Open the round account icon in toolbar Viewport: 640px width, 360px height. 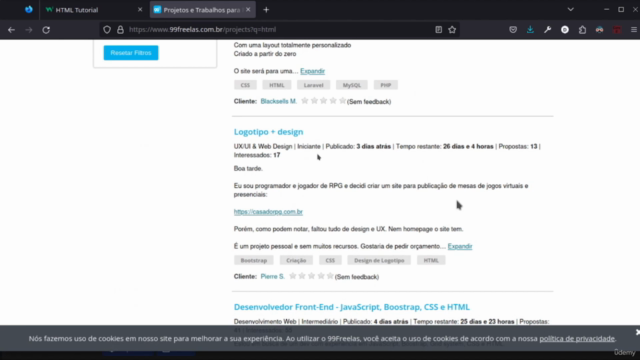565,30
